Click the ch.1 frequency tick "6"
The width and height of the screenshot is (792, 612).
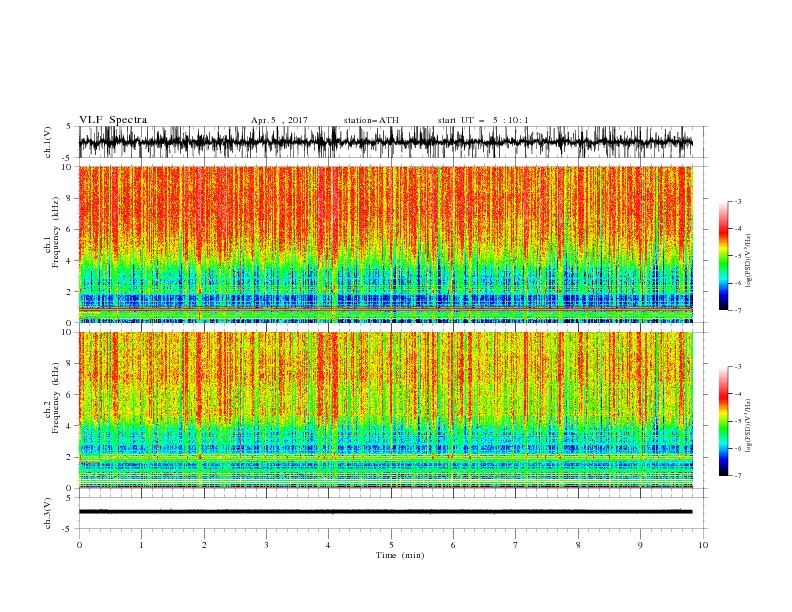pyautogui.click(x=69, y=230)
